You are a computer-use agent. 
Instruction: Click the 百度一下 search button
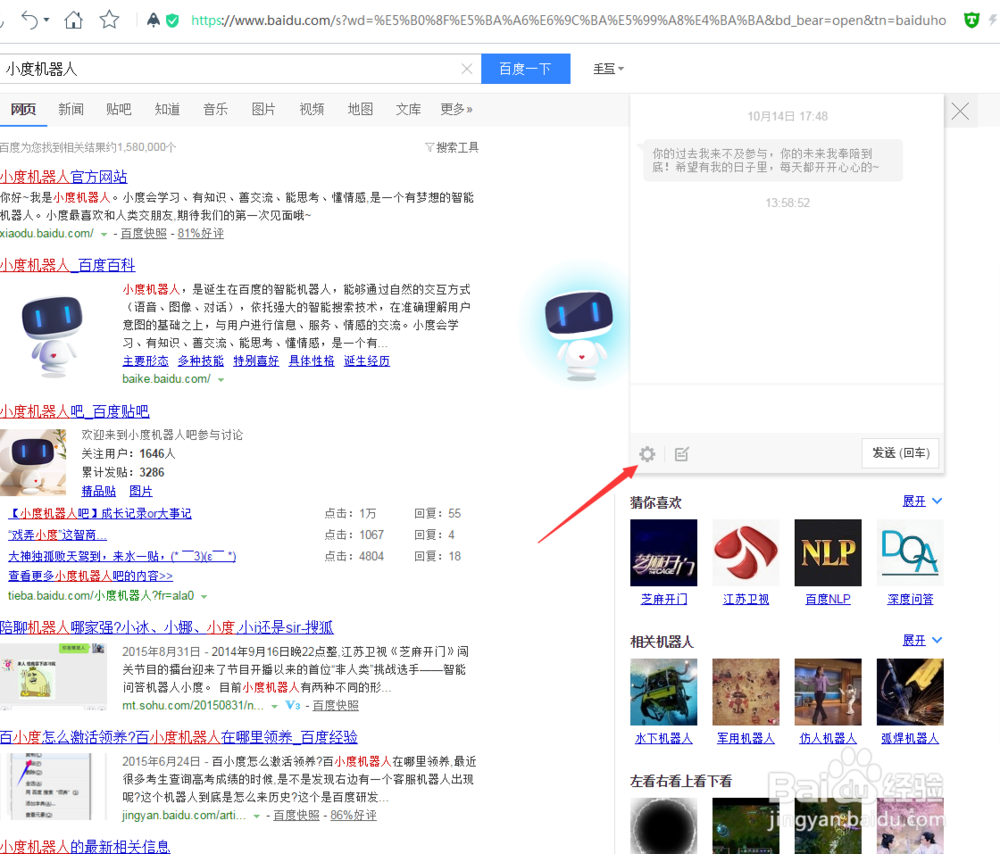(x=525, y=69)
